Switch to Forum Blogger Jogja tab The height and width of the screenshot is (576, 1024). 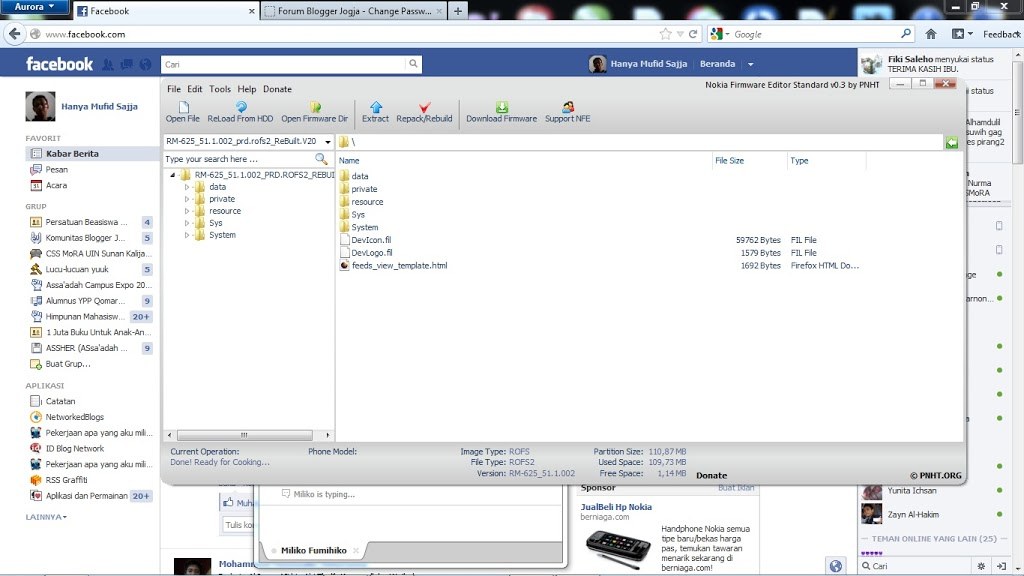point(354,11)
